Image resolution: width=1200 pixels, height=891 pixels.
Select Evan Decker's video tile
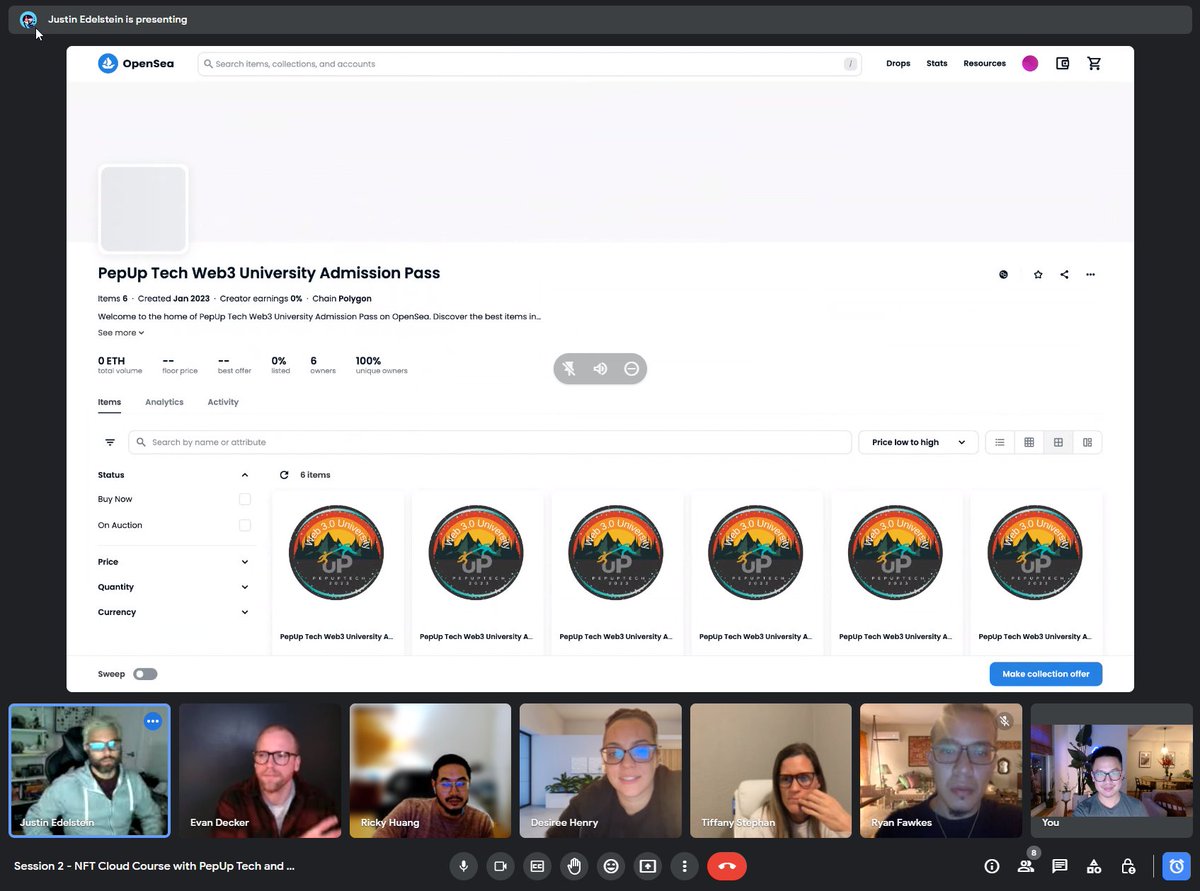coord(260,770)
